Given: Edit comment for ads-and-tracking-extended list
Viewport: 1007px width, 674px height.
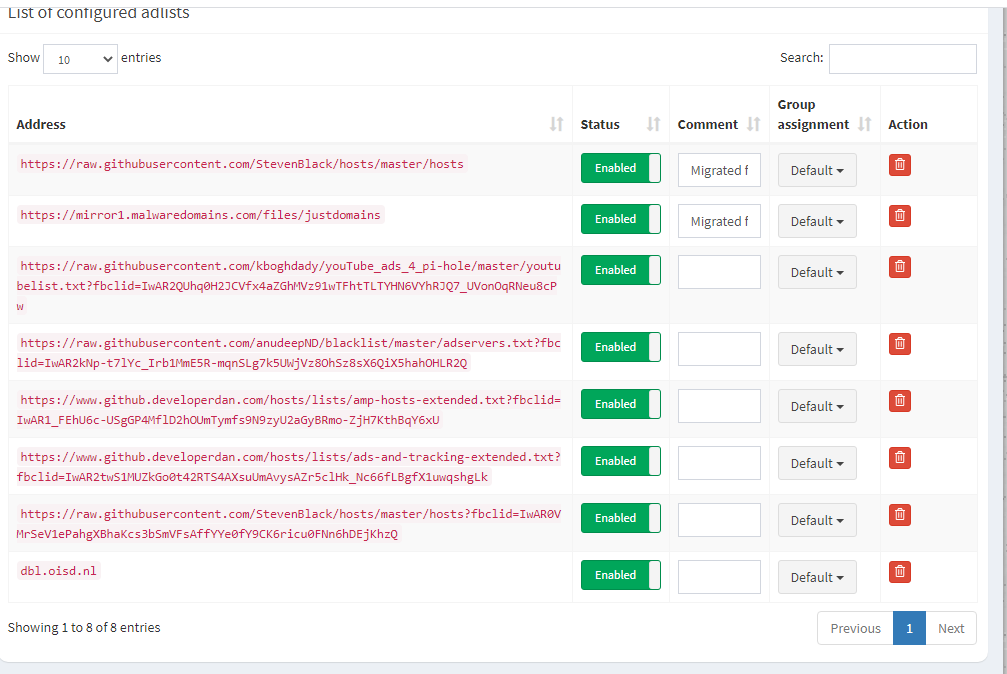Looking at the screenshot, I should pos(719,463).
